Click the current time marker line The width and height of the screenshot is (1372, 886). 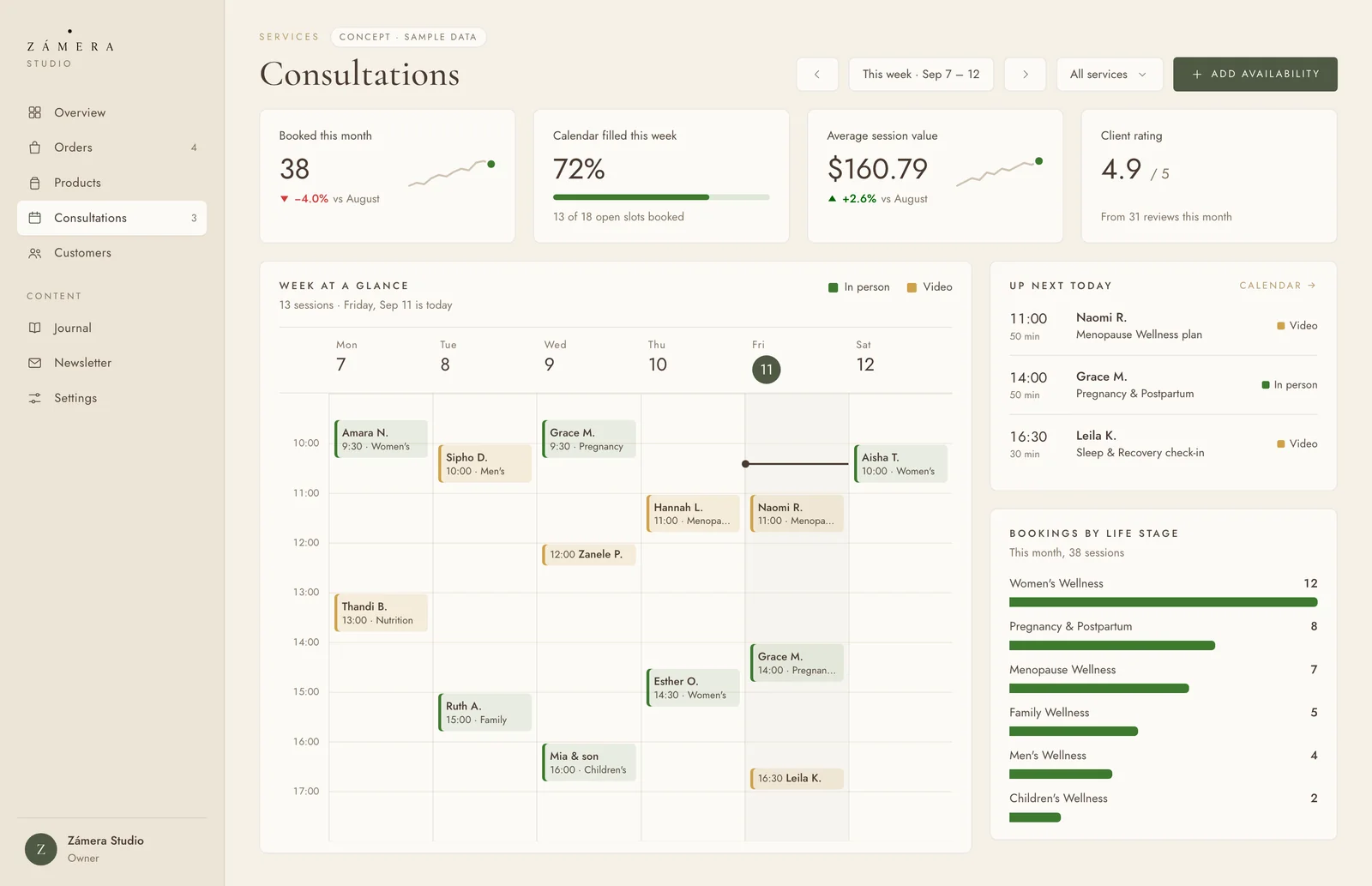[x=797, y=464]
